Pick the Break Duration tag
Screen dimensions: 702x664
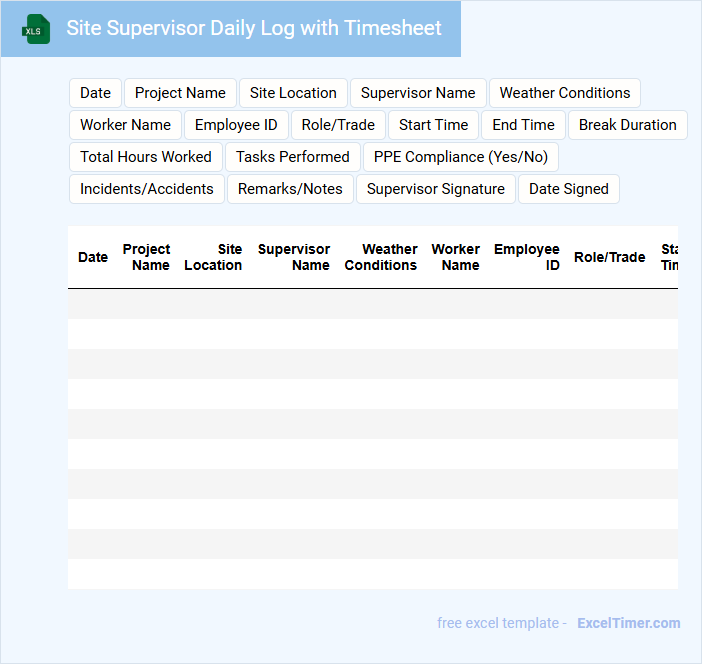pyautogui.click(x=628, y=125)
